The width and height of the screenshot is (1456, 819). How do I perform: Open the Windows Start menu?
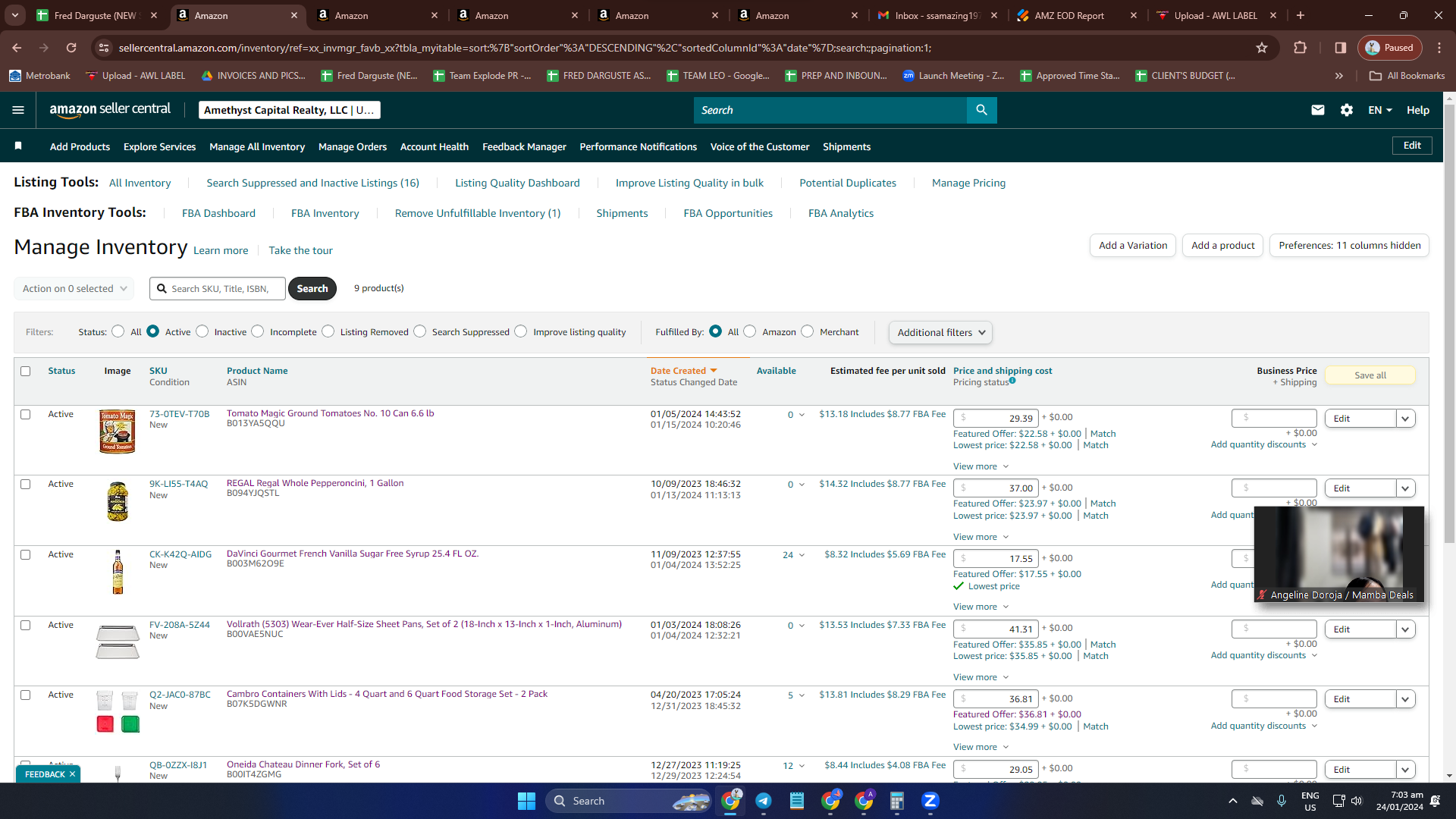click(526, 801)
